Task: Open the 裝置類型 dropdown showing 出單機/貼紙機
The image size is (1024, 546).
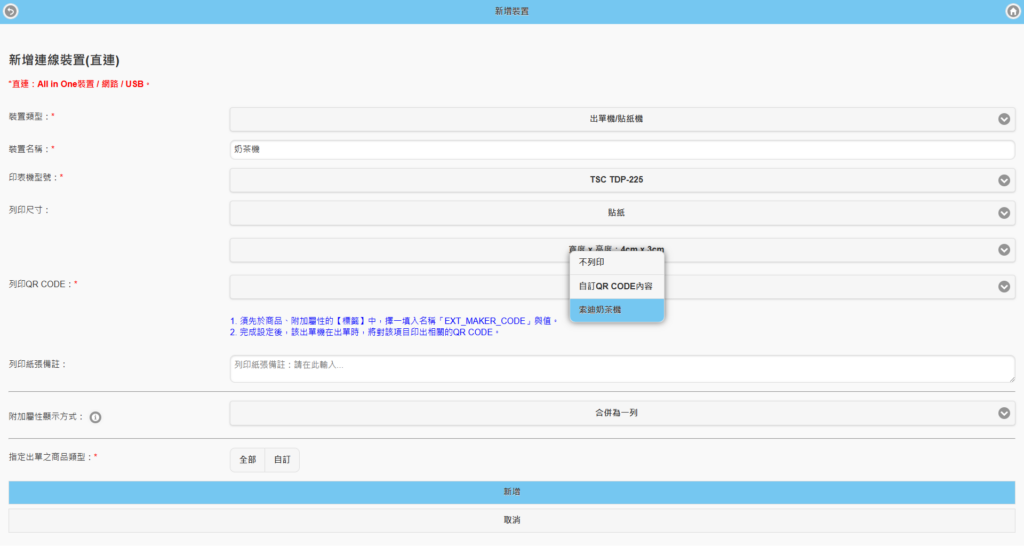Action: pyautogui.click(x=622, y=120)
